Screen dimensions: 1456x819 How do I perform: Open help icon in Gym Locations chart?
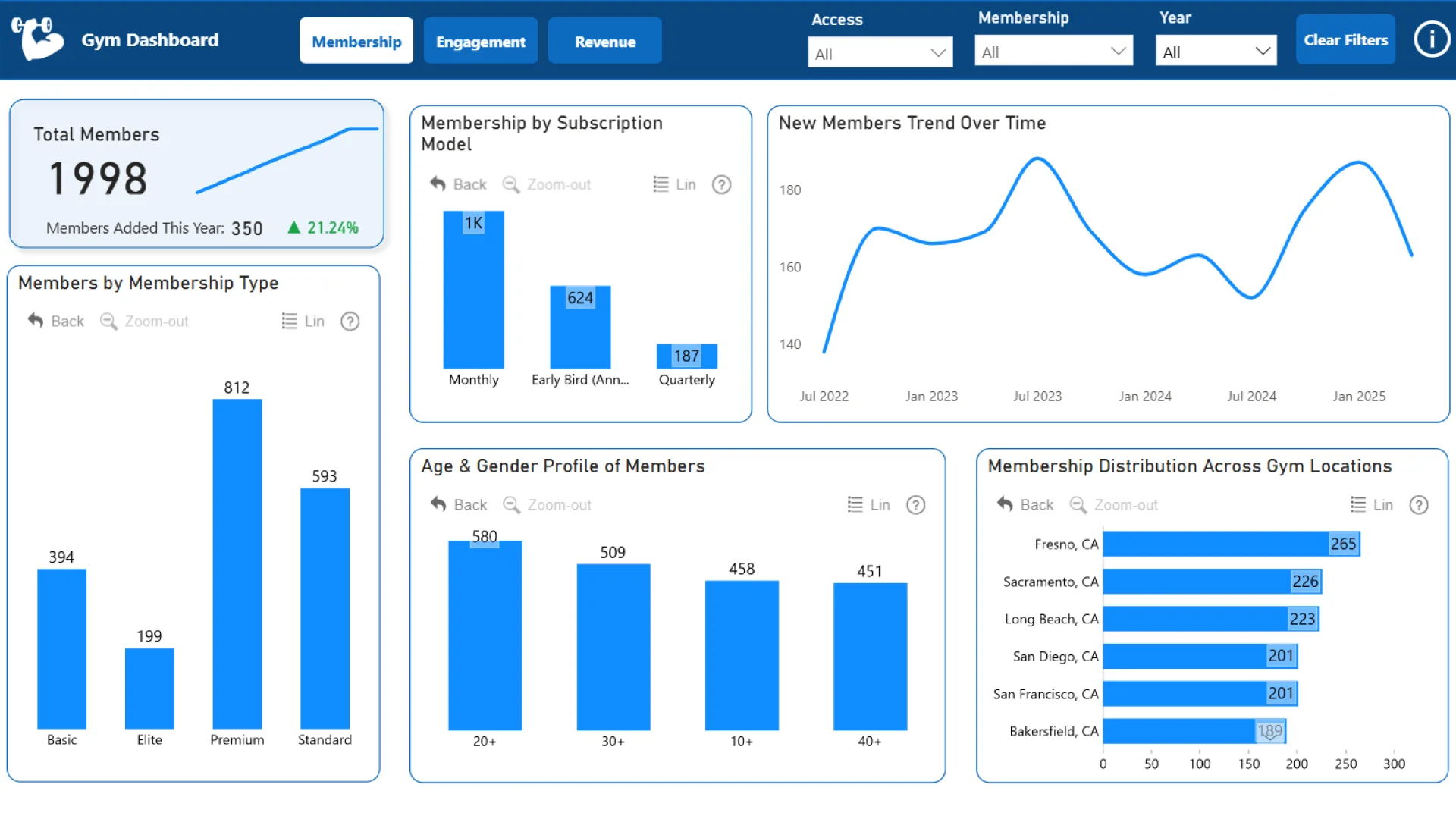(1418, 504)
